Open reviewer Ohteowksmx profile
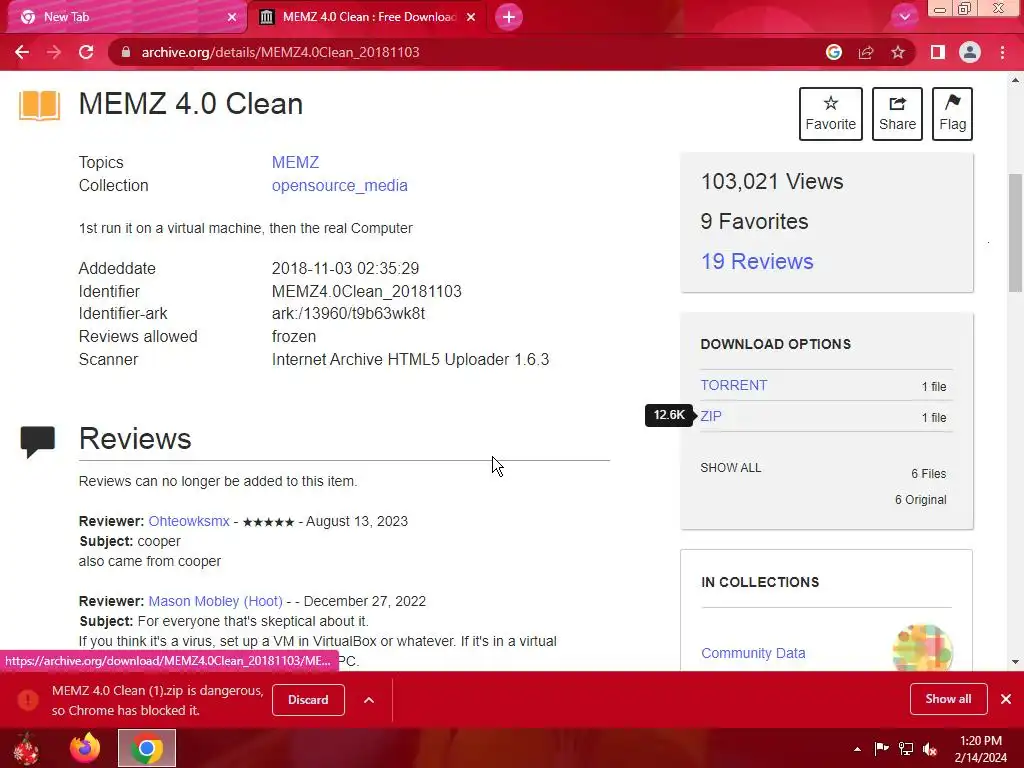This screenshot has width=1024, height=768. pyautogui.click(x=189, y=521)
